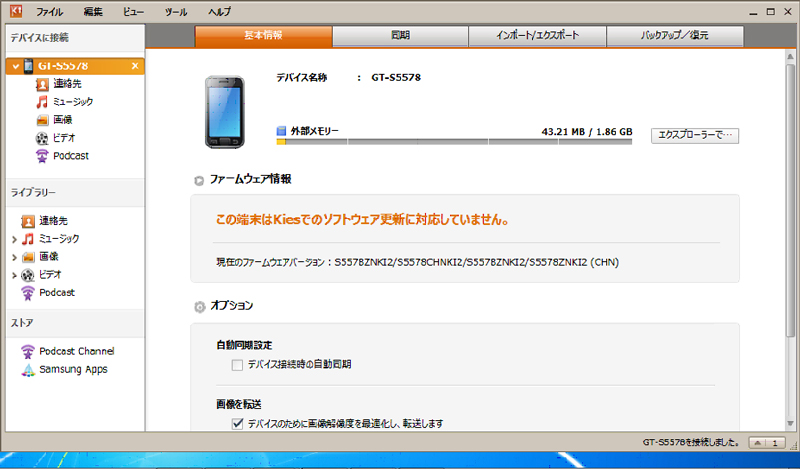Open the 編集 menu
Screen dimensions: 800x469
tap(93, 11)
